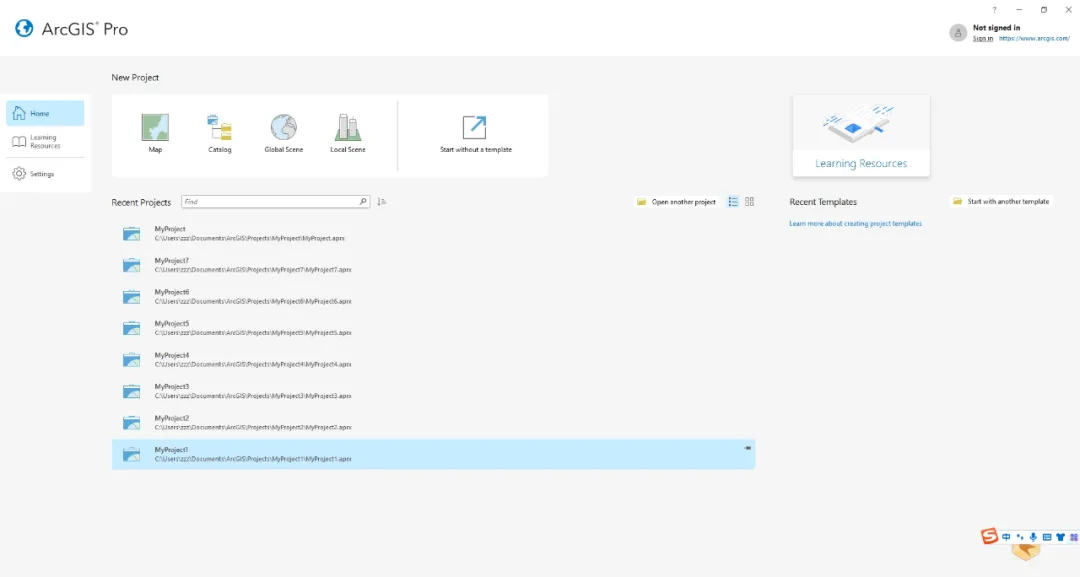Click the keyboard icon in IME toolbar
The image size is (1080, 577).
tap(1047, 537)
